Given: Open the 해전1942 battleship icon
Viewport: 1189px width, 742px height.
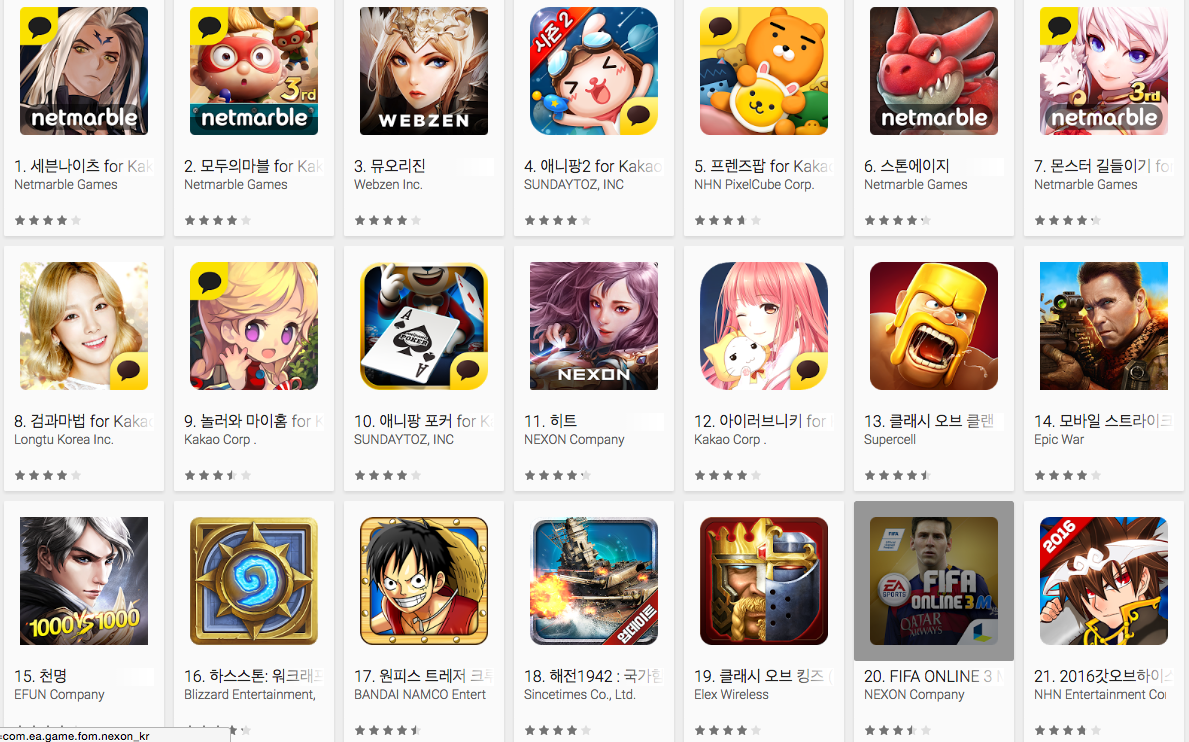Looking at the screenshot, I should 594,581.
